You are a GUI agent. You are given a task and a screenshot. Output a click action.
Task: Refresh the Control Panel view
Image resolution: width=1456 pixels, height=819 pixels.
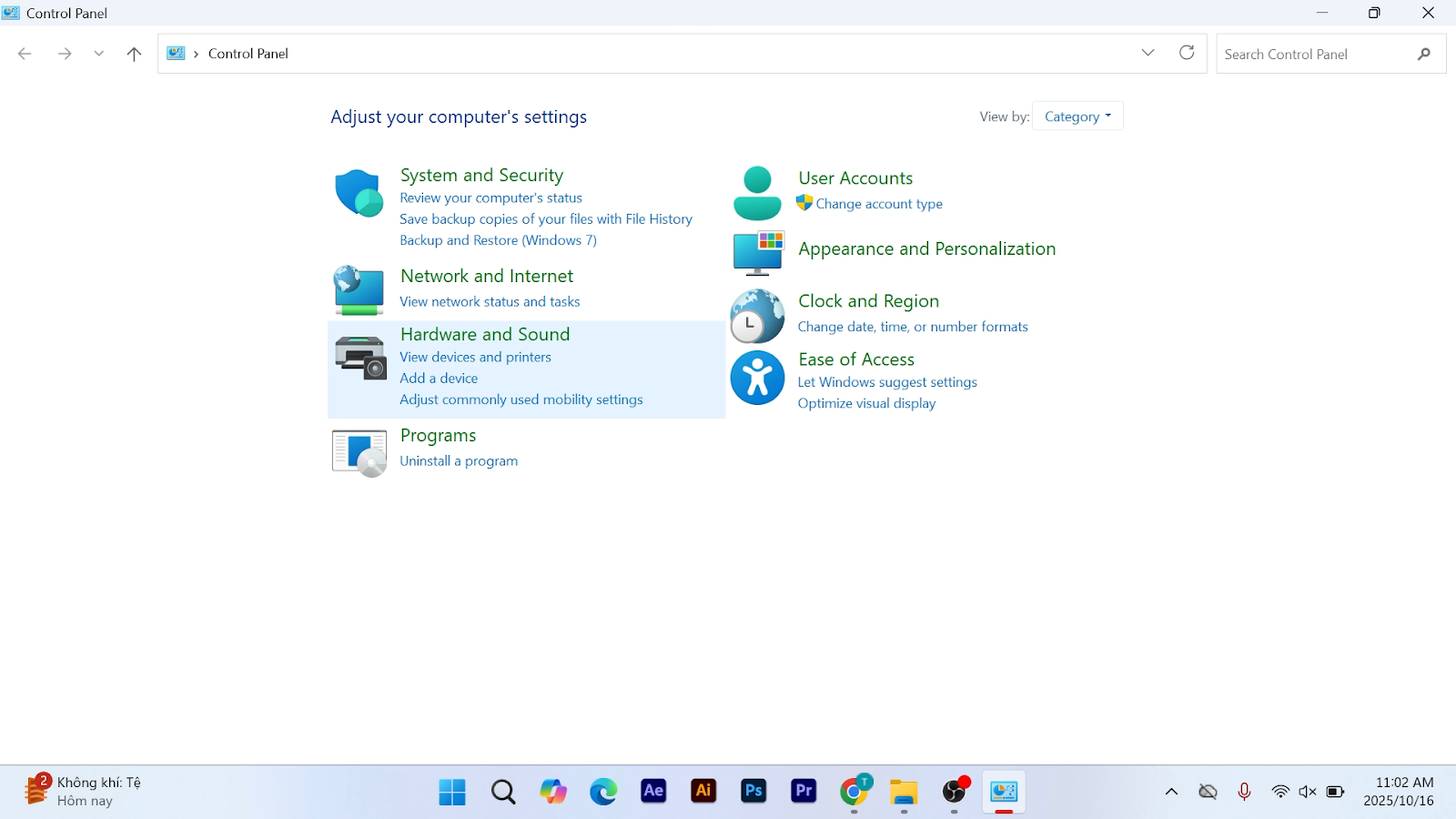click(1187, 53)
